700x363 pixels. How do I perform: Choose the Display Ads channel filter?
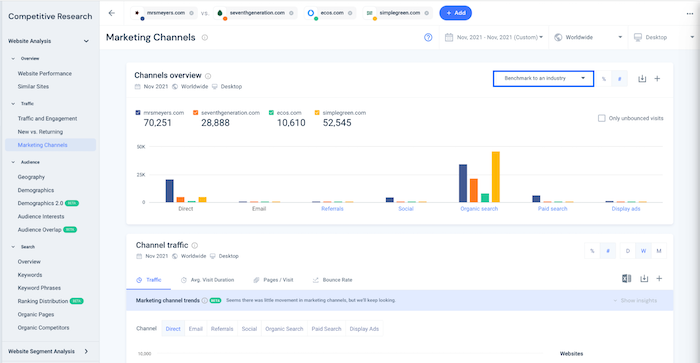point(364,329)
